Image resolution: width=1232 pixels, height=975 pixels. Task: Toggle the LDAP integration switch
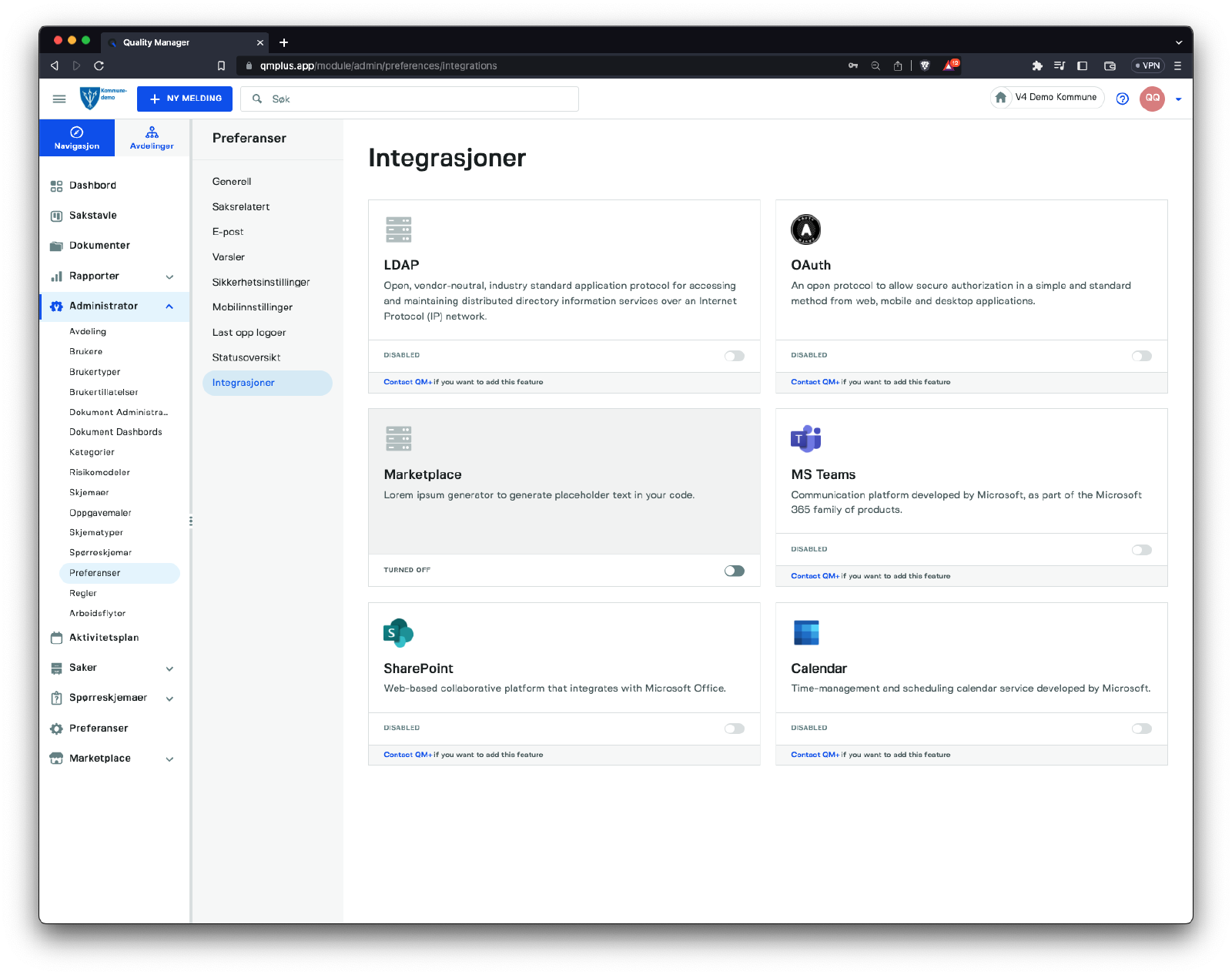coord(734,356)
